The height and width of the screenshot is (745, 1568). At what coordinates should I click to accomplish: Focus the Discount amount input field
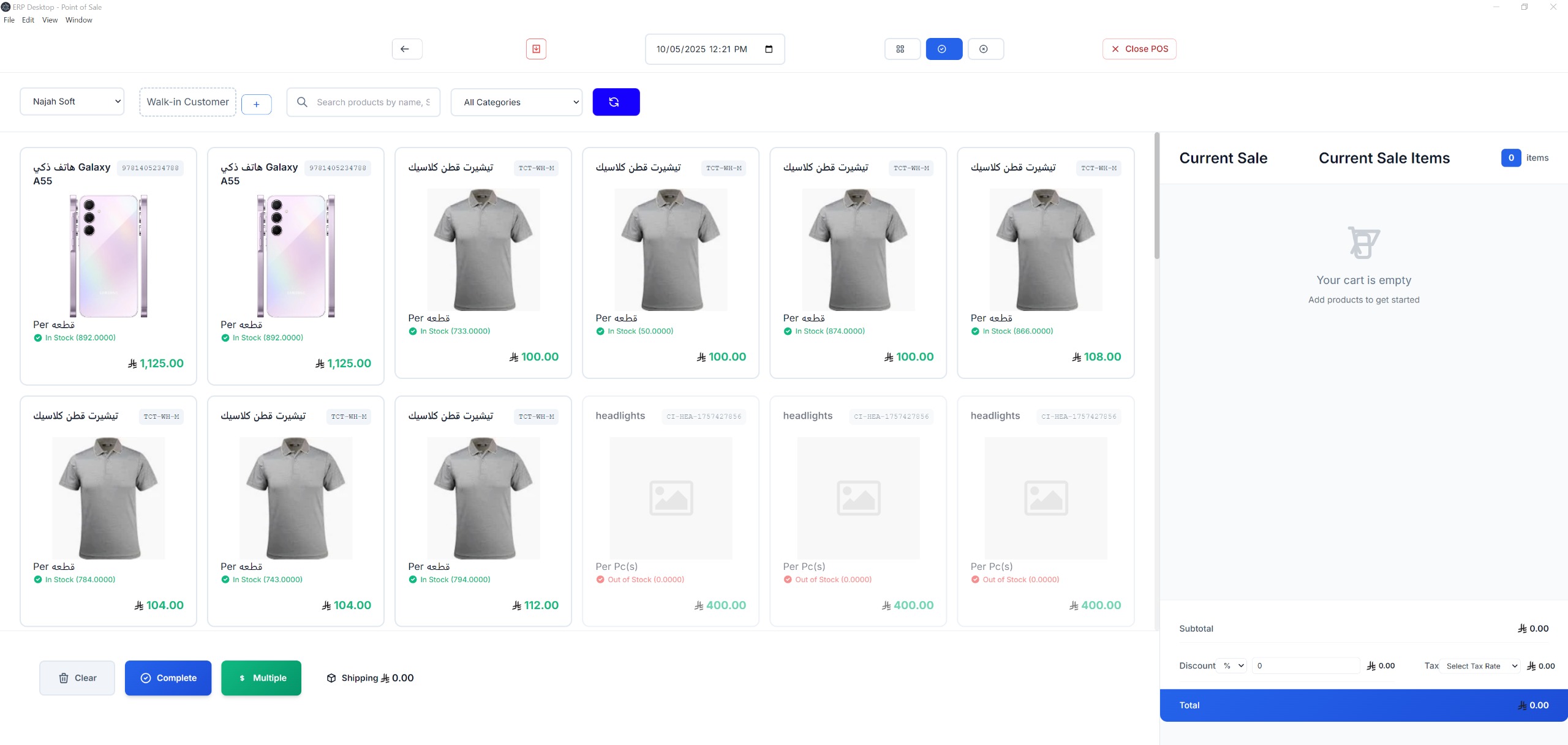click(x=1305, y=666)
